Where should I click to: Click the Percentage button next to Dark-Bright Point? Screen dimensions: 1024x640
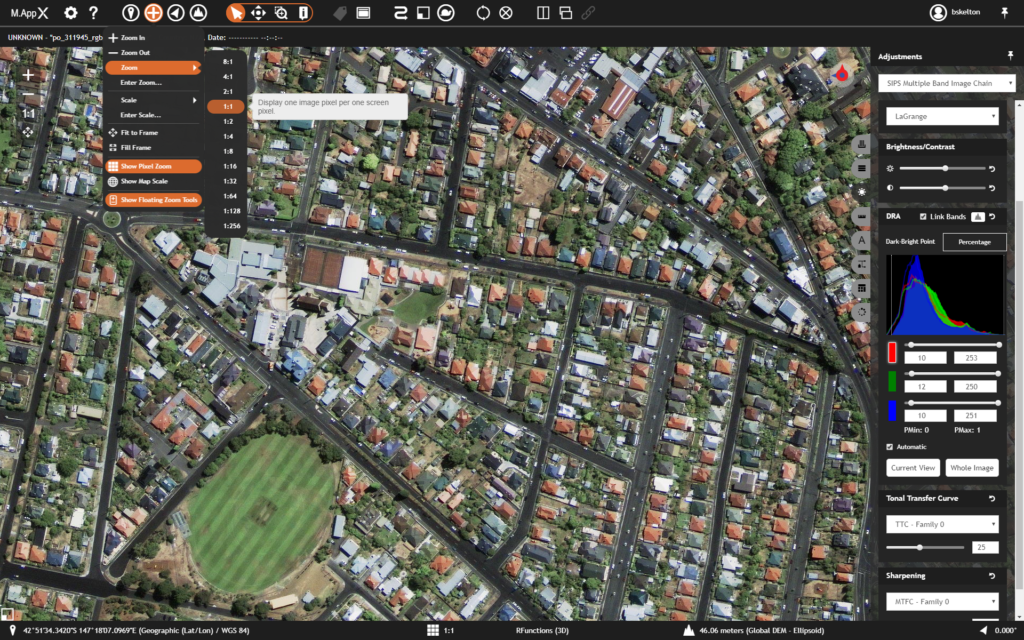click(x=974, y=241)
